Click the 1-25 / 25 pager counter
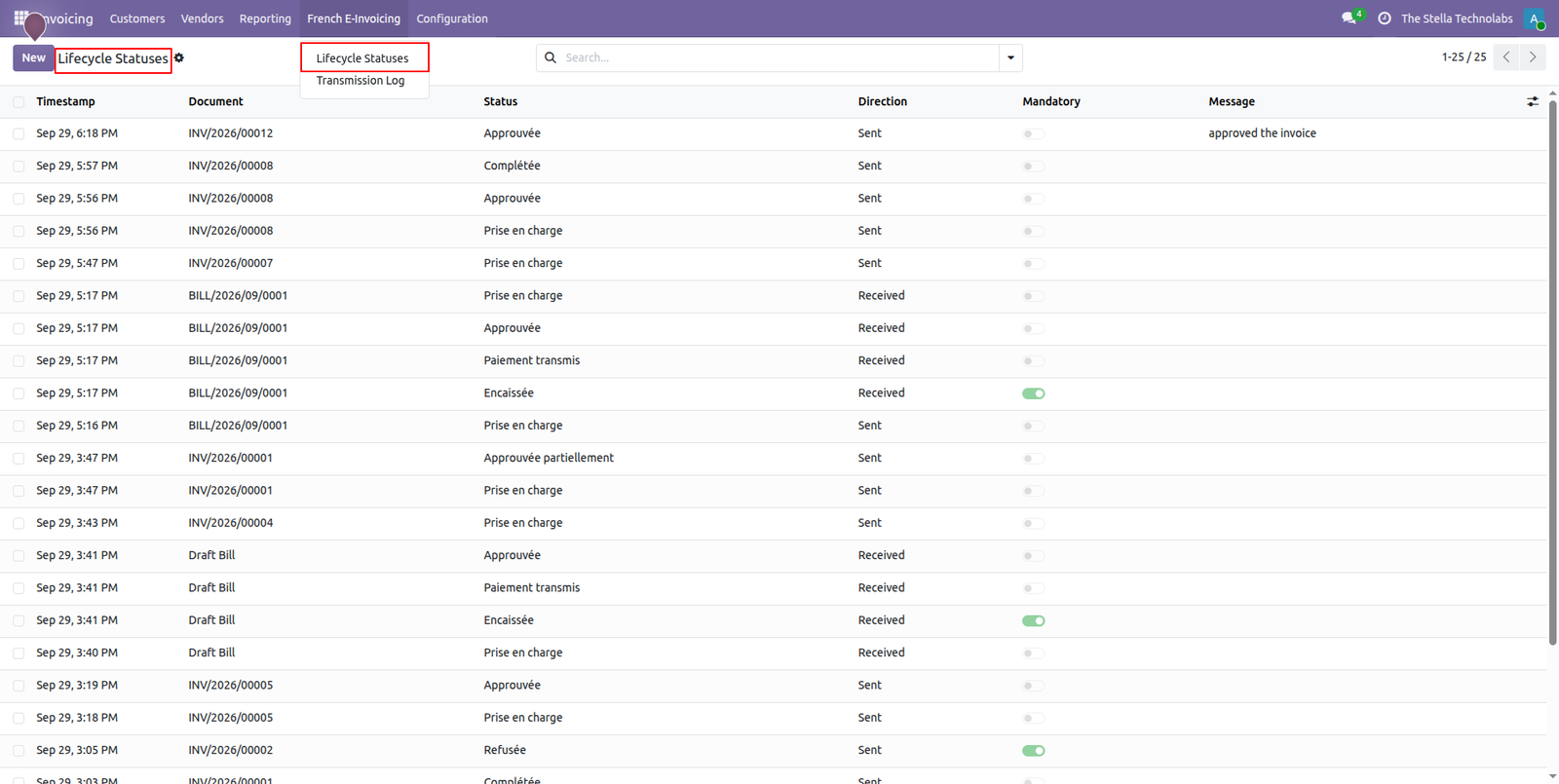This screenshot has height=784, width=1559. 1464,57
